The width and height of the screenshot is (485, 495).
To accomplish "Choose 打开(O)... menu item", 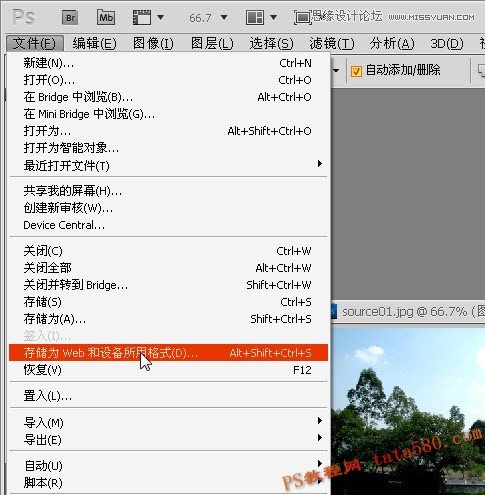I will (168, 80).
